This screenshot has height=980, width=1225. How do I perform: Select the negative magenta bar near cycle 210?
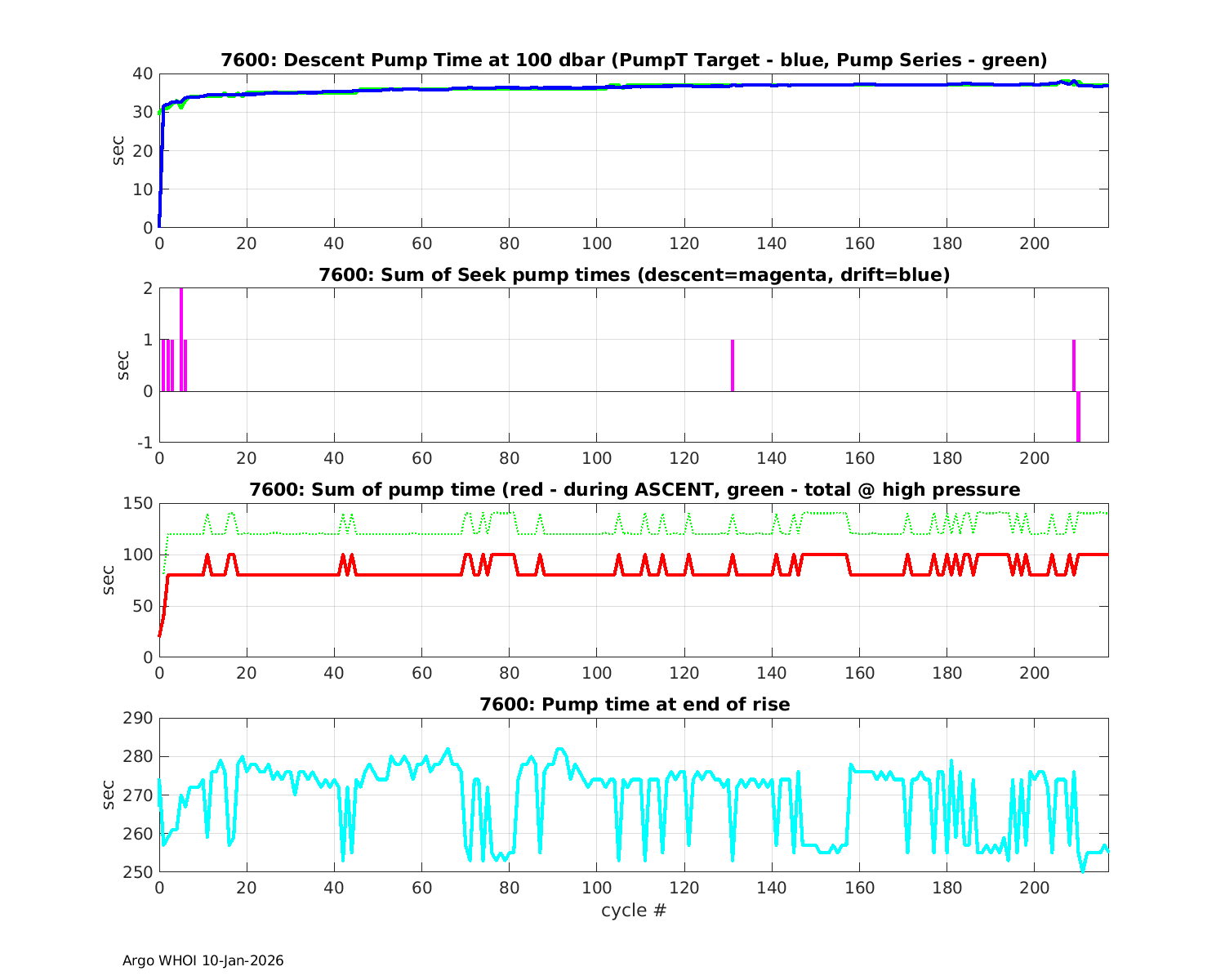[x=1078, y=416]
